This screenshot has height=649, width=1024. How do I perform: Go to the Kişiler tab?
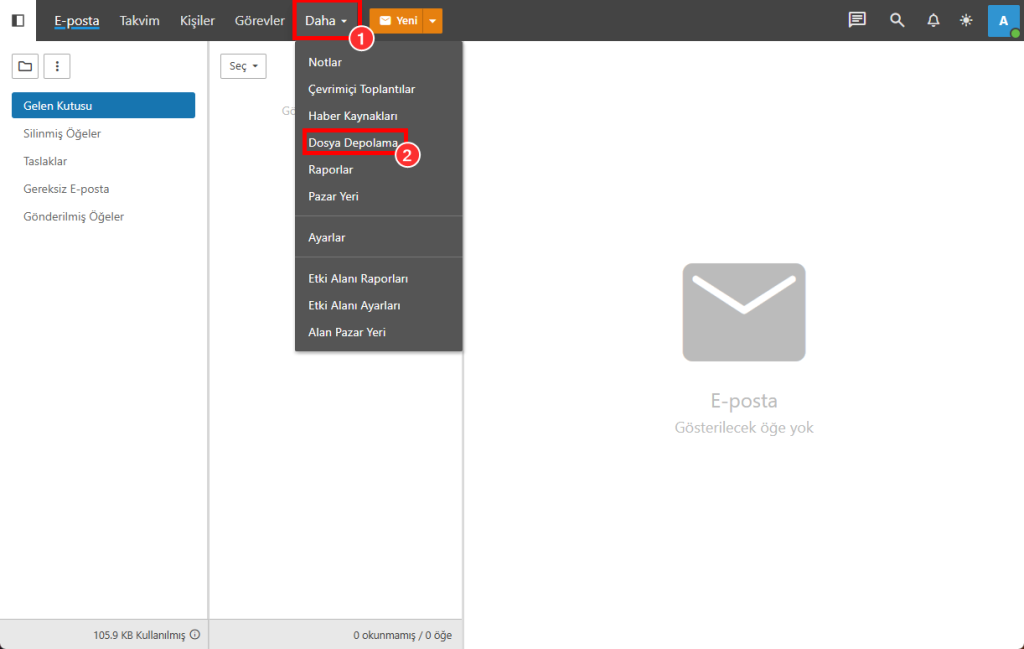197,21
